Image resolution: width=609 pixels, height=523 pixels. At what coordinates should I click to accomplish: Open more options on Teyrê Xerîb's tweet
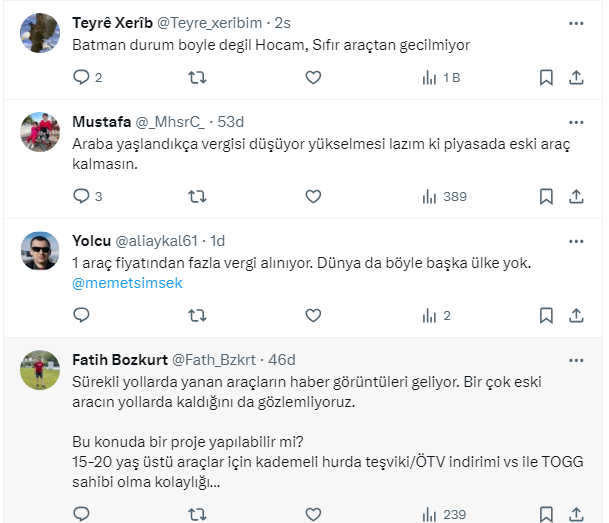pyautogui.click(x=576, y=21)
